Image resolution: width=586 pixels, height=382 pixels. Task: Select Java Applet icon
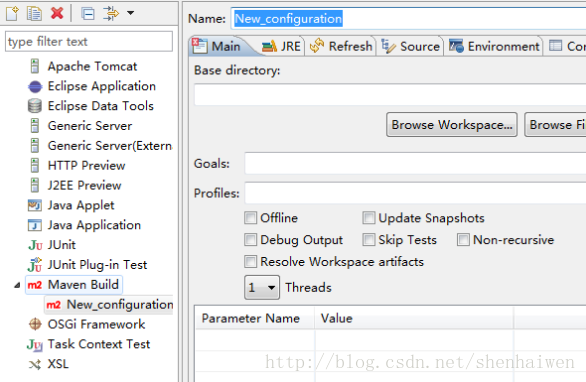click(x=35, y=205)
